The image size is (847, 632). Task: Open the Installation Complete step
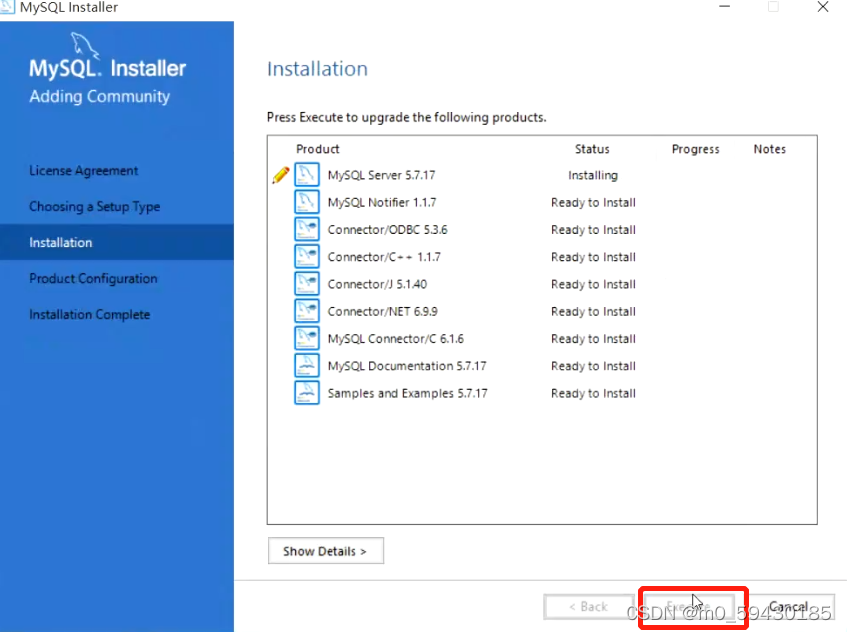coord(90,314)
